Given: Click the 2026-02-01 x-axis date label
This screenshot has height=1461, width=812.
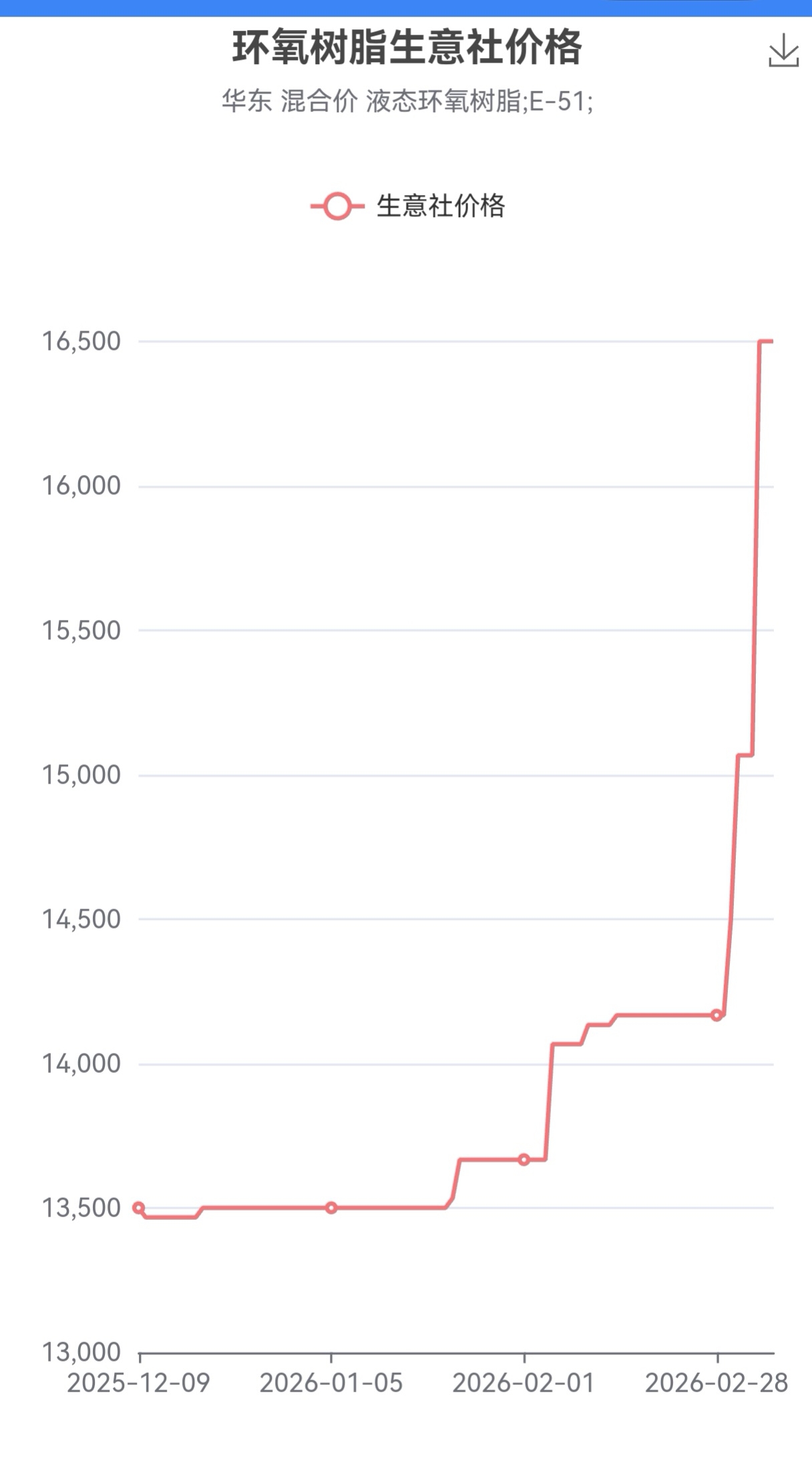Looking at the screenshot, I should (524, 1382).
